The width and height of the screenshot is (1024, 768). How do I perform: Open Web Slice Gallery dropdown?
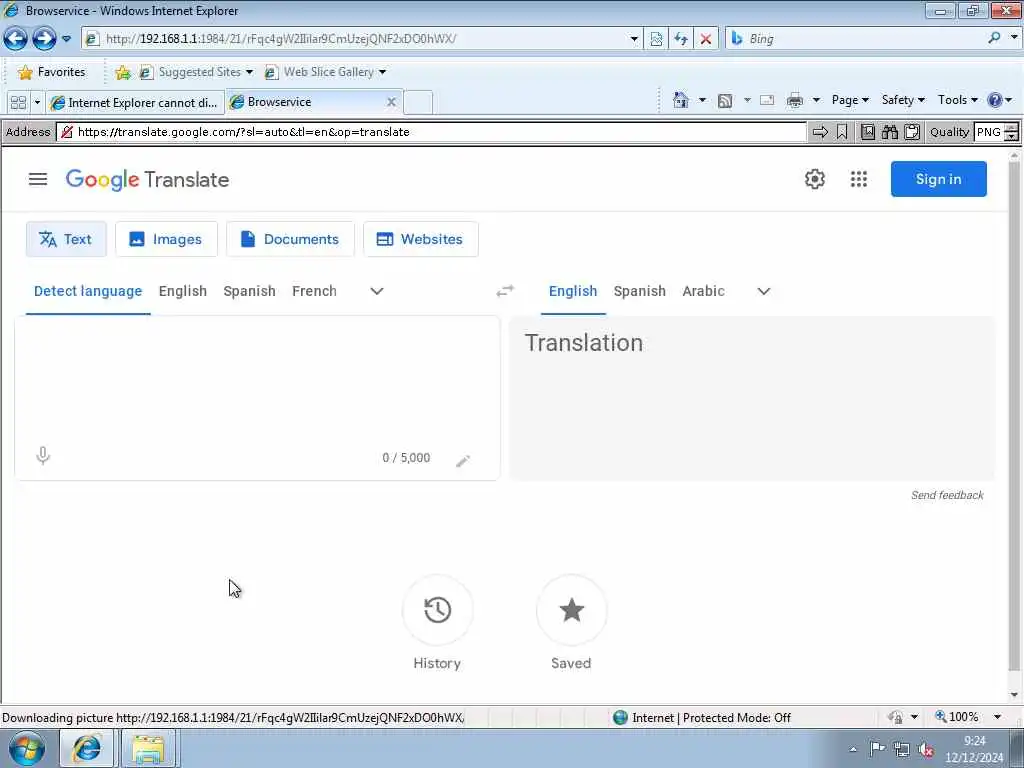pyautogui.click(x=326, y=72)
